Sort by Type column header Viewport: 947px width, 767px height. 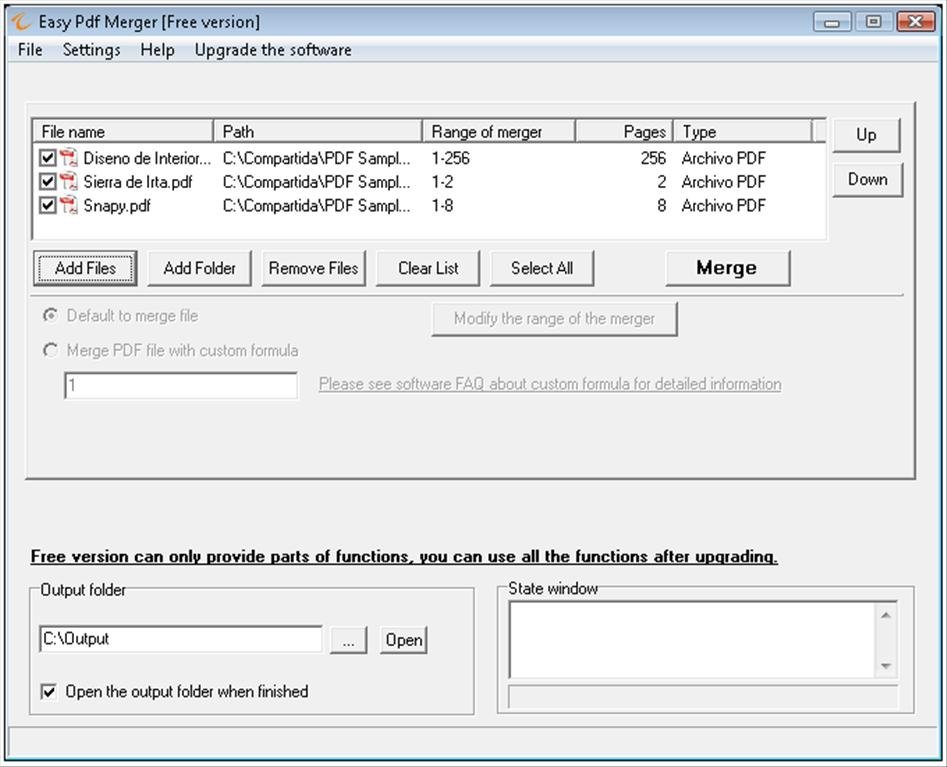pyautogui.click(x=743, y=131)
